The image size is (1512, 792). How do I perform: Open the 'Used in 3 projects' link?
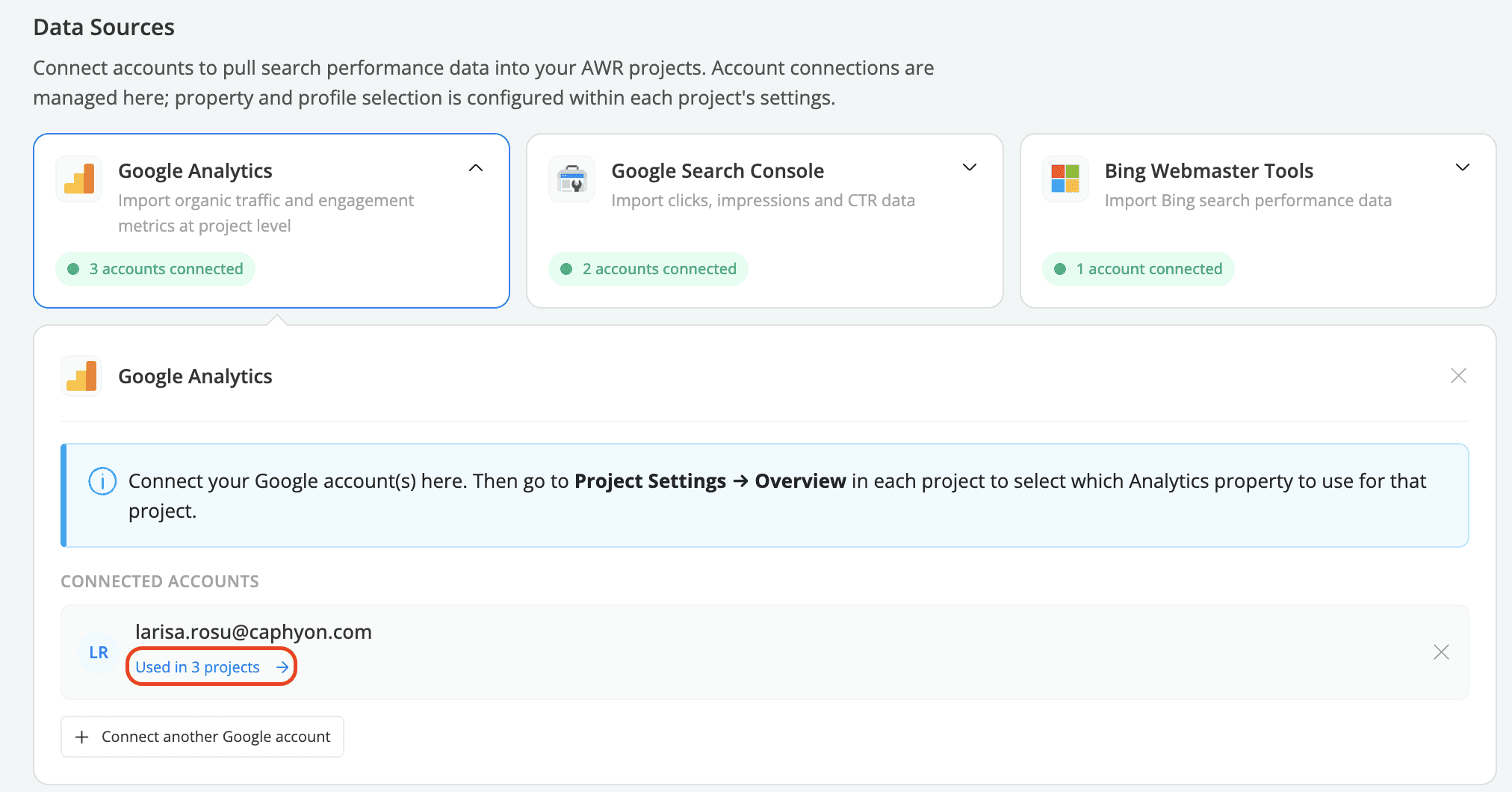tap(211, 667)
